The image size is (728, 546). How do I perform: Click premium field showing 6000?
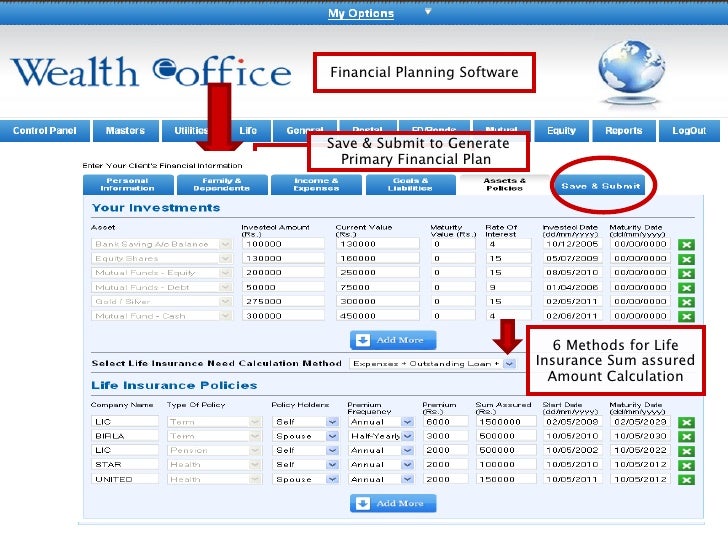pos(446,422)
